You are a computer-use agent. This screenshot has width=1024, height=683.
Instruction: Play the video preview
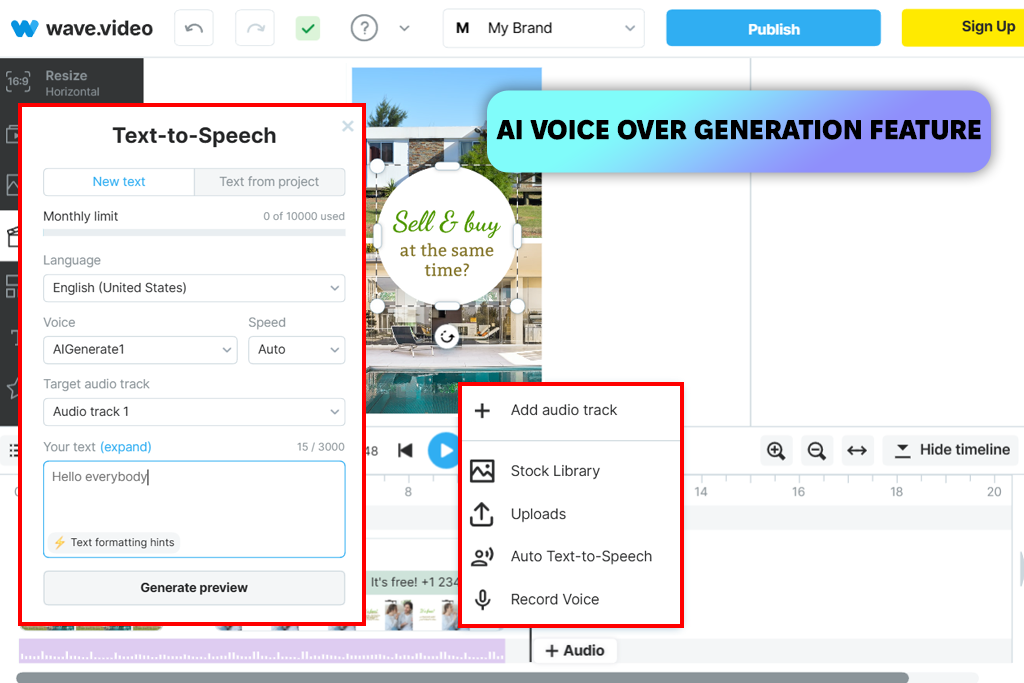point(444,451)
